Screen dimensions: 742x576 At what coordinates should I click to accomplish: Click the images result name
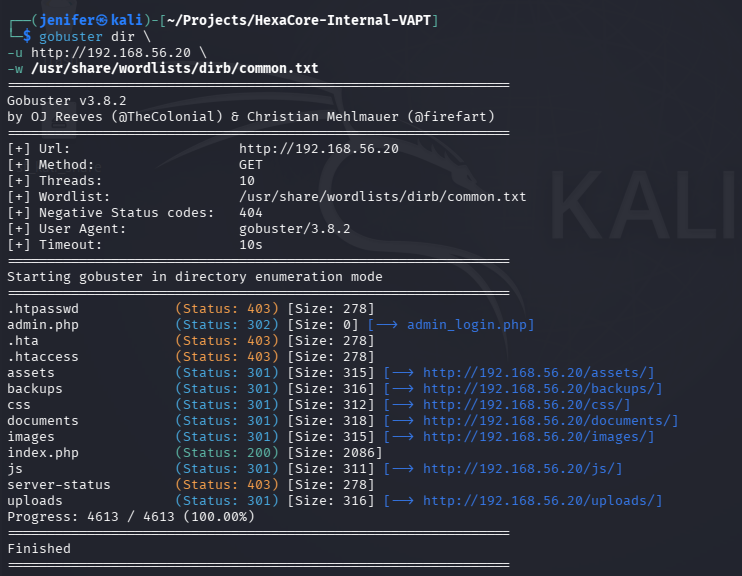point(31,437)
